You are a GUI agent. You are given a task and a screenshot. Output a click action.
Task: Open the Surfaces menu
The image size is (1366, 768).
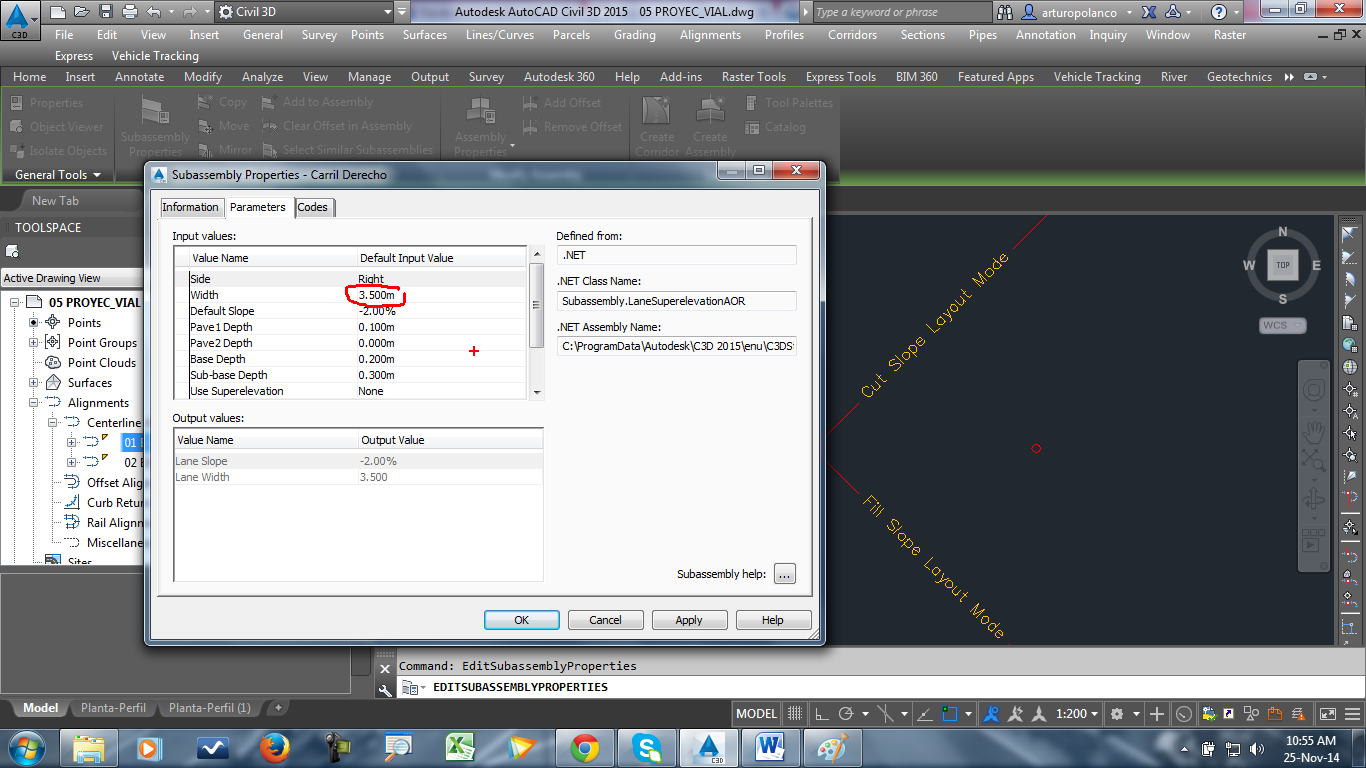click(x=425, y=35)
